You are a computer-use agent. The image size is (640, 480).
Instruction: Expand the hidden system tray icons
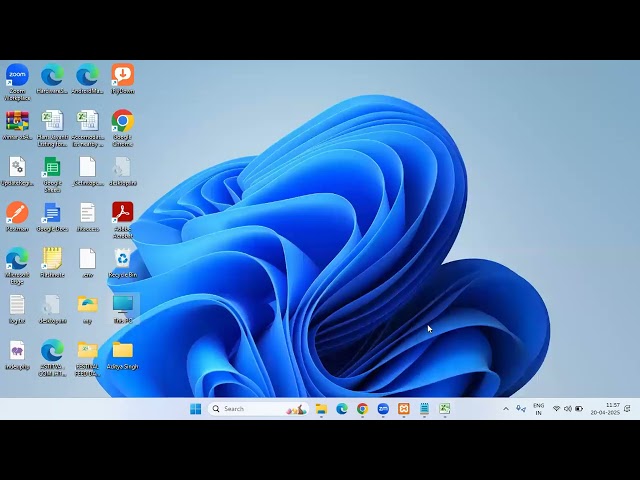506,409
